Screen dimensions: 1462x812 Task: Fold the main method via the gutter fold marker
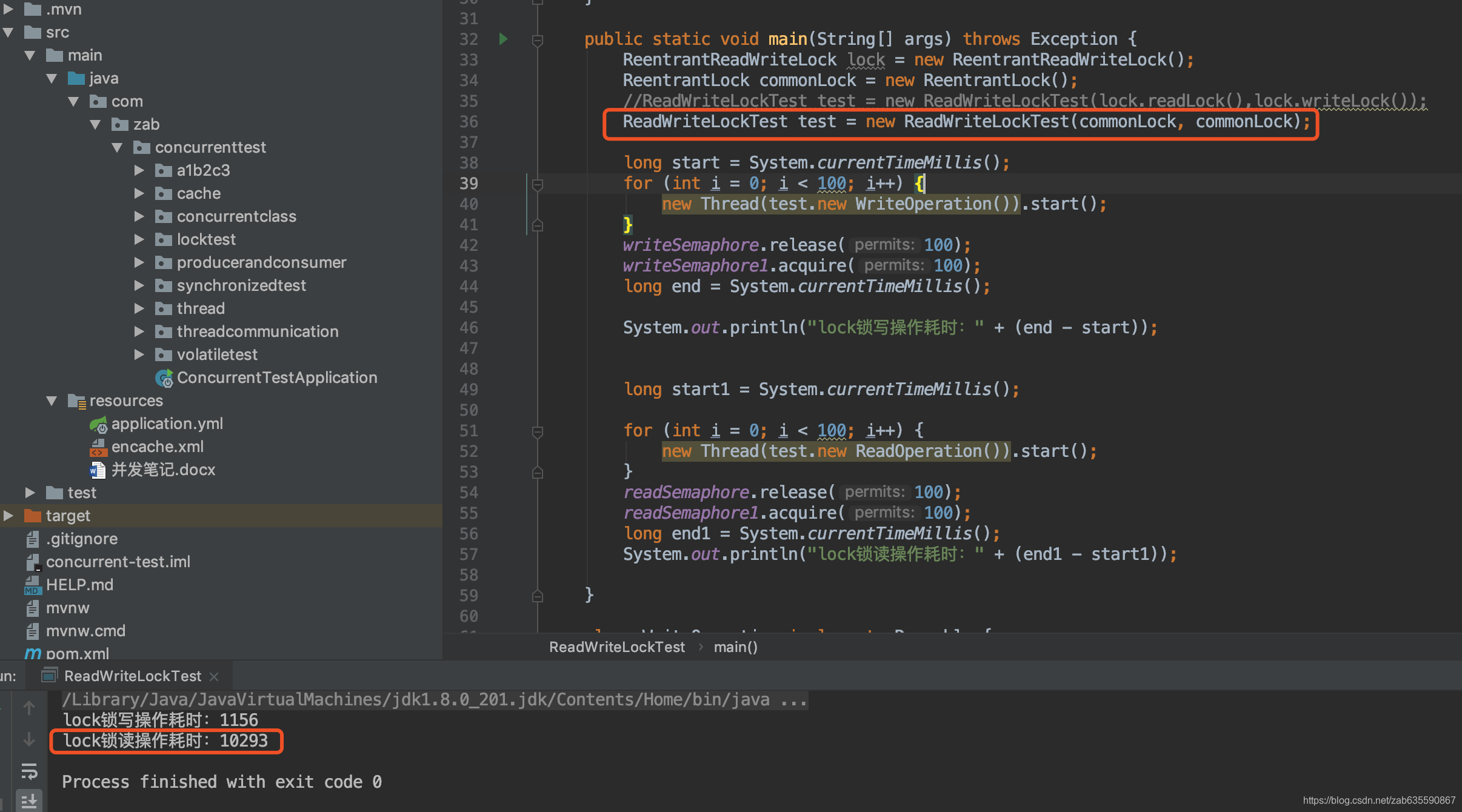point(537,41)
